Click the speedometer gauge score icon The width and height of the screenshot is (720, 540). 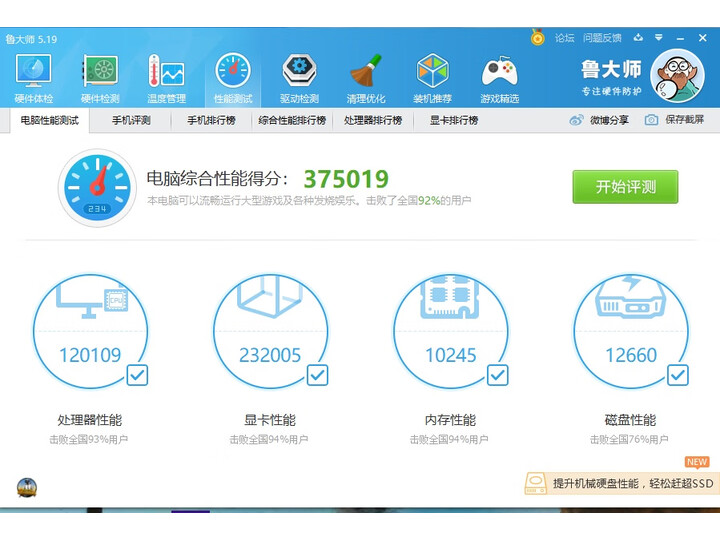tap(97, 188)
